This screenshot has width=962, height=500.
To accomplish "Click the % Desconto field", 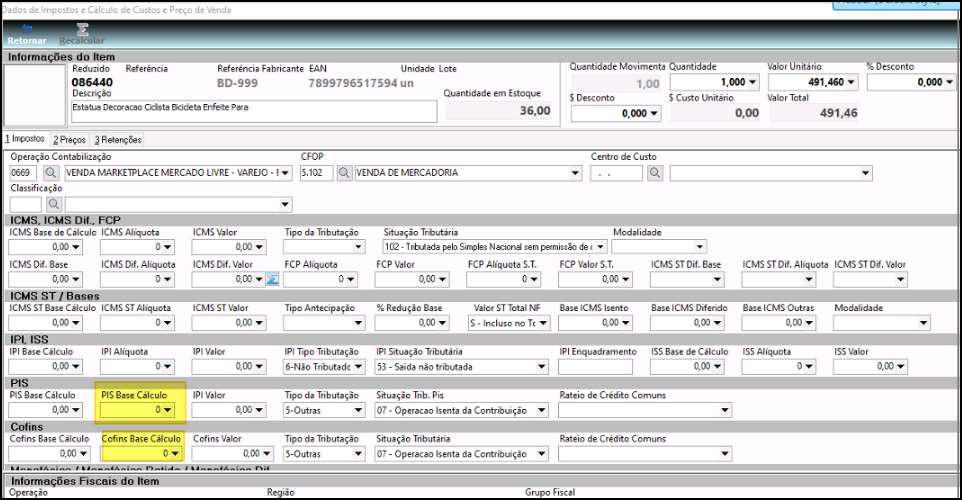I will point(912,82).
